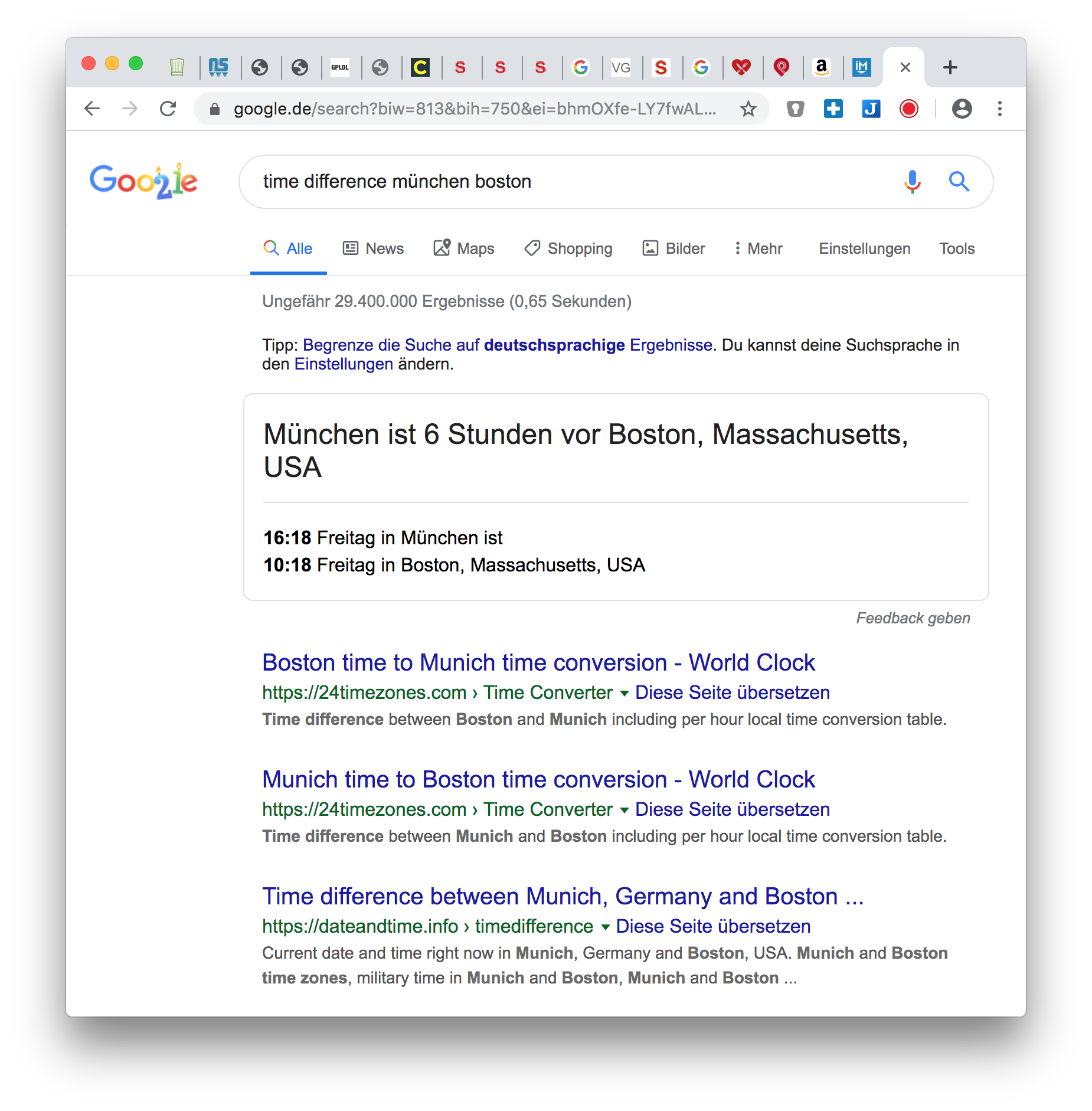
Task: Open Einstellungen in the search toolbar
Action: click(864, 249)
